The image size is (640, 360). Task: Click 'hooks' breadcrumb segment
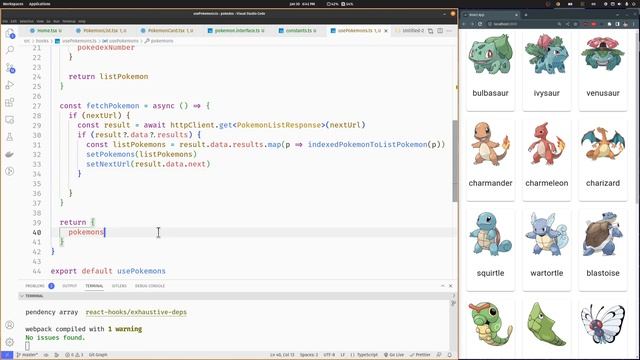point(42,41)
